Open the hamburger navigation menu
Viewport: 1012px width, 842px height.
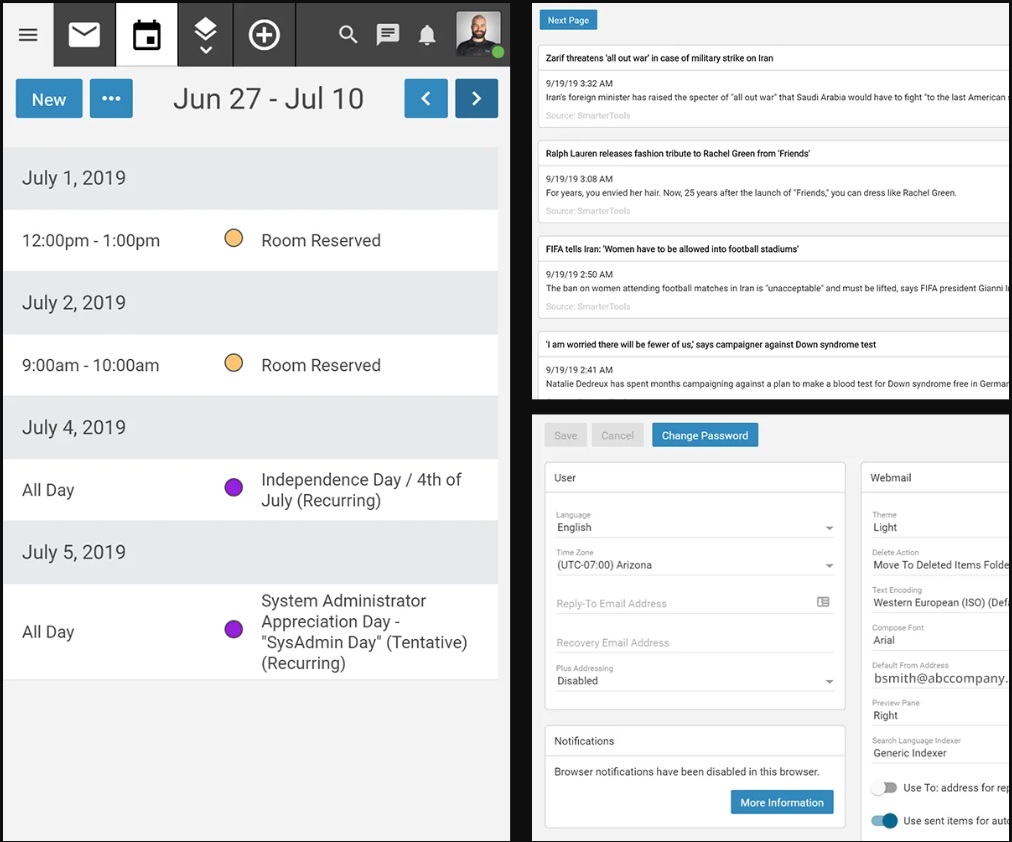(x=28, y=34)
